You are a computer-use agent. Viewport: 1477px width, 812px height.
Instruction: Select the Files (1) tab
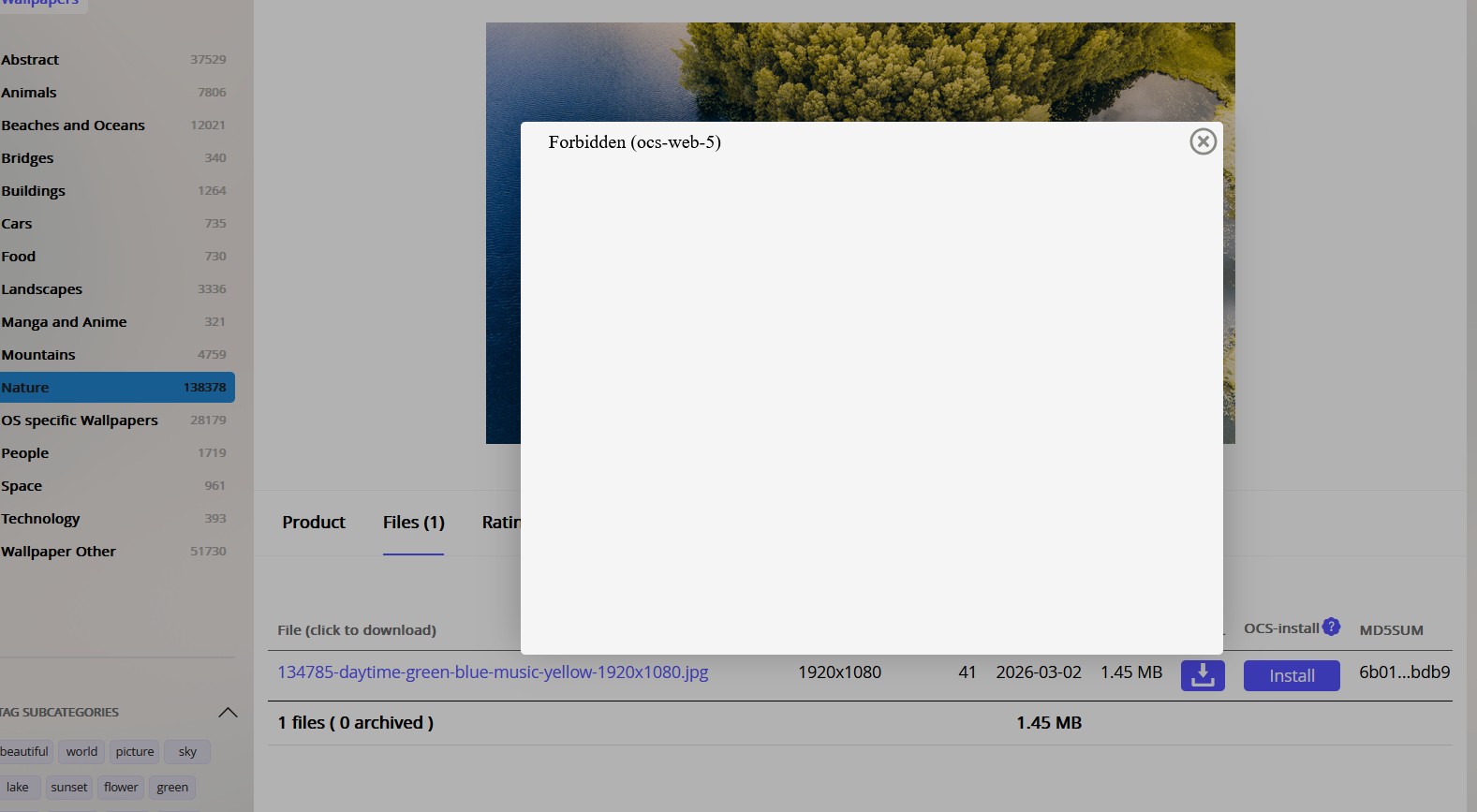(x=413, y=523)
